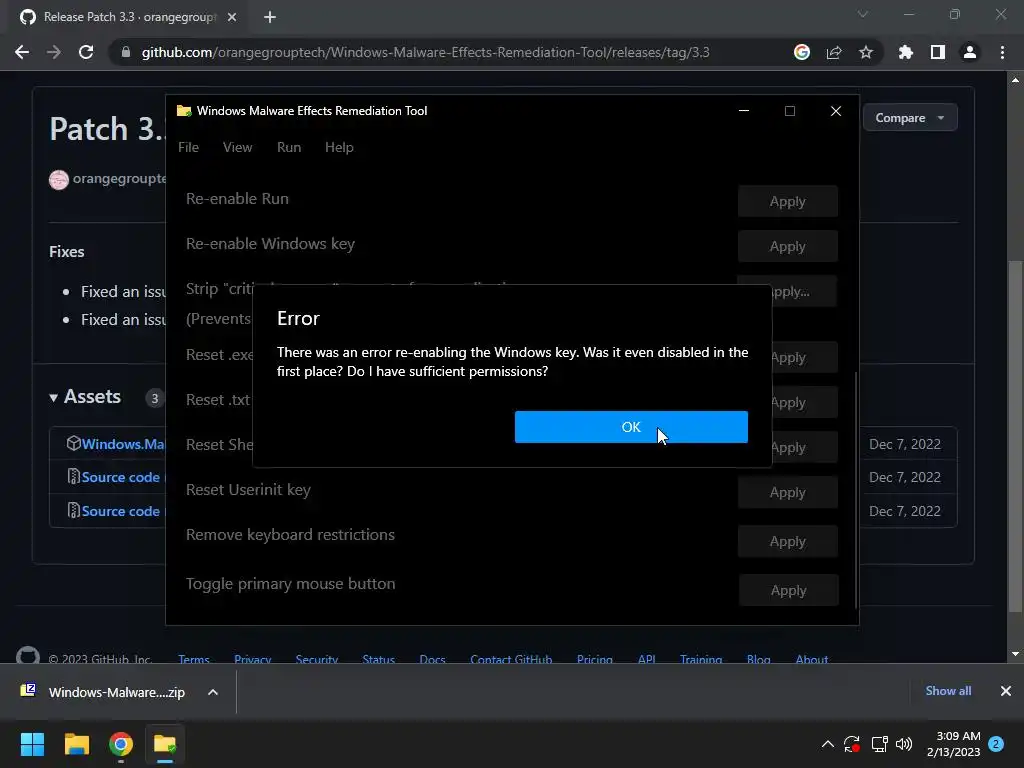Apply Toggle primary mouse button
Screen dimensions: 1024x768
pyautogui.click(x=788, y=590)
